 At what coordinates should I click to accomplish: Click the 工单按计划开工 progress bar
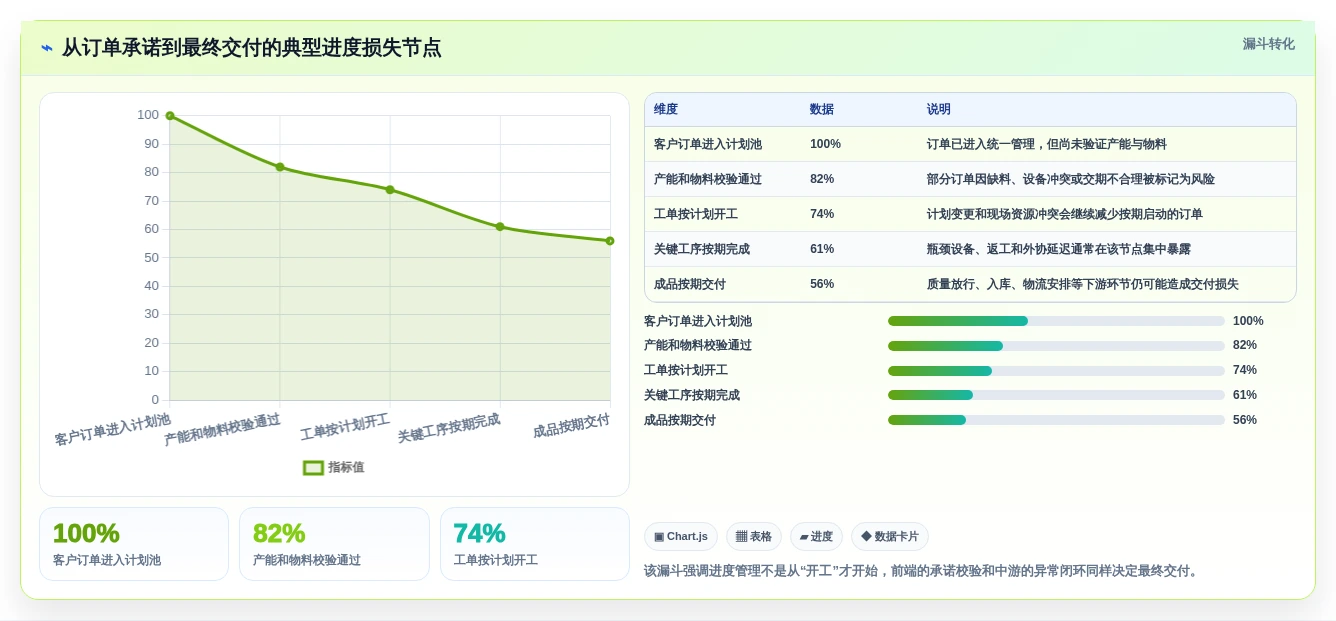1056,371
